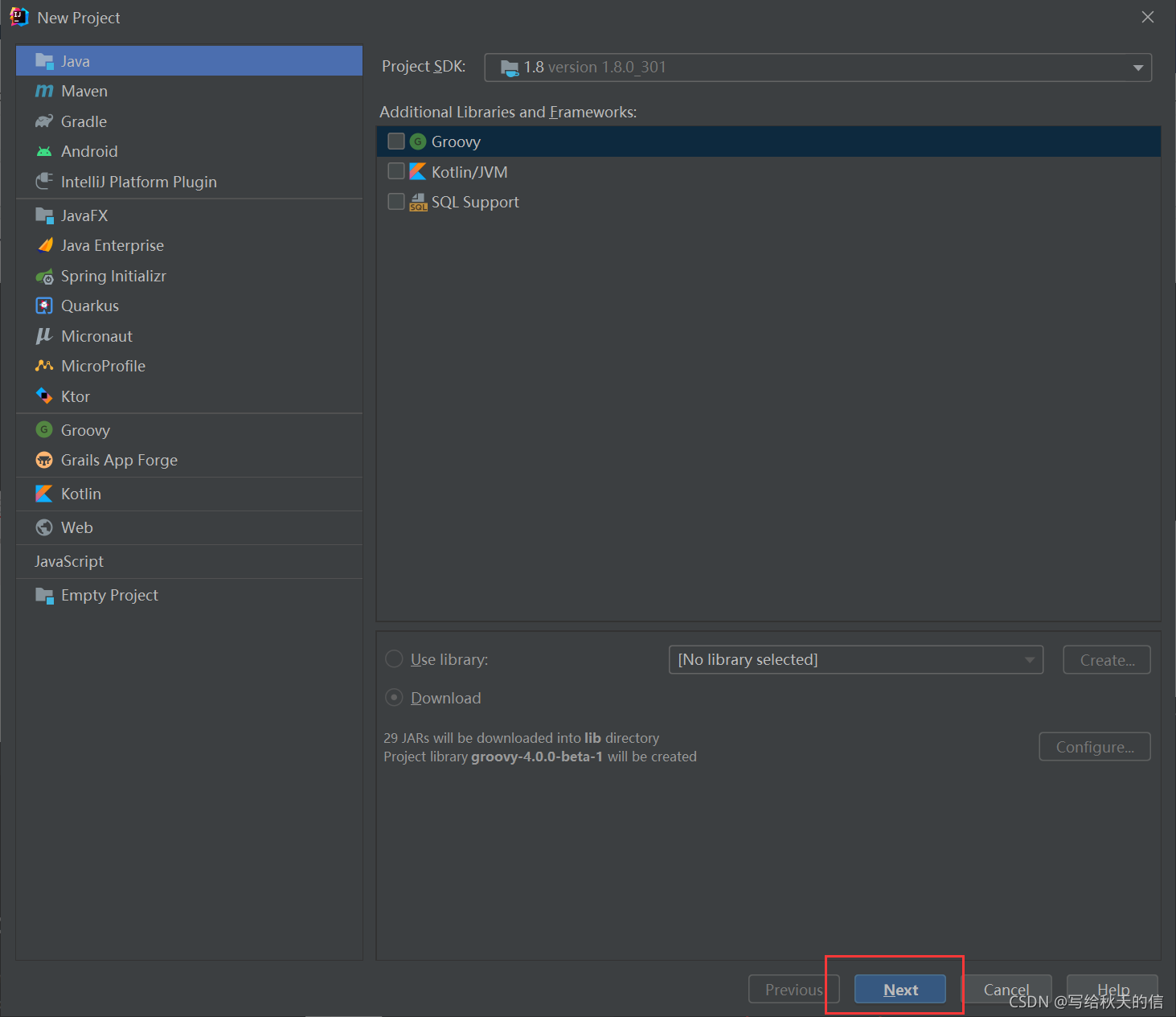Click the Micronaut mu icon
The width and height of the screenshot is (1176, 1017).
coord(44,336)
